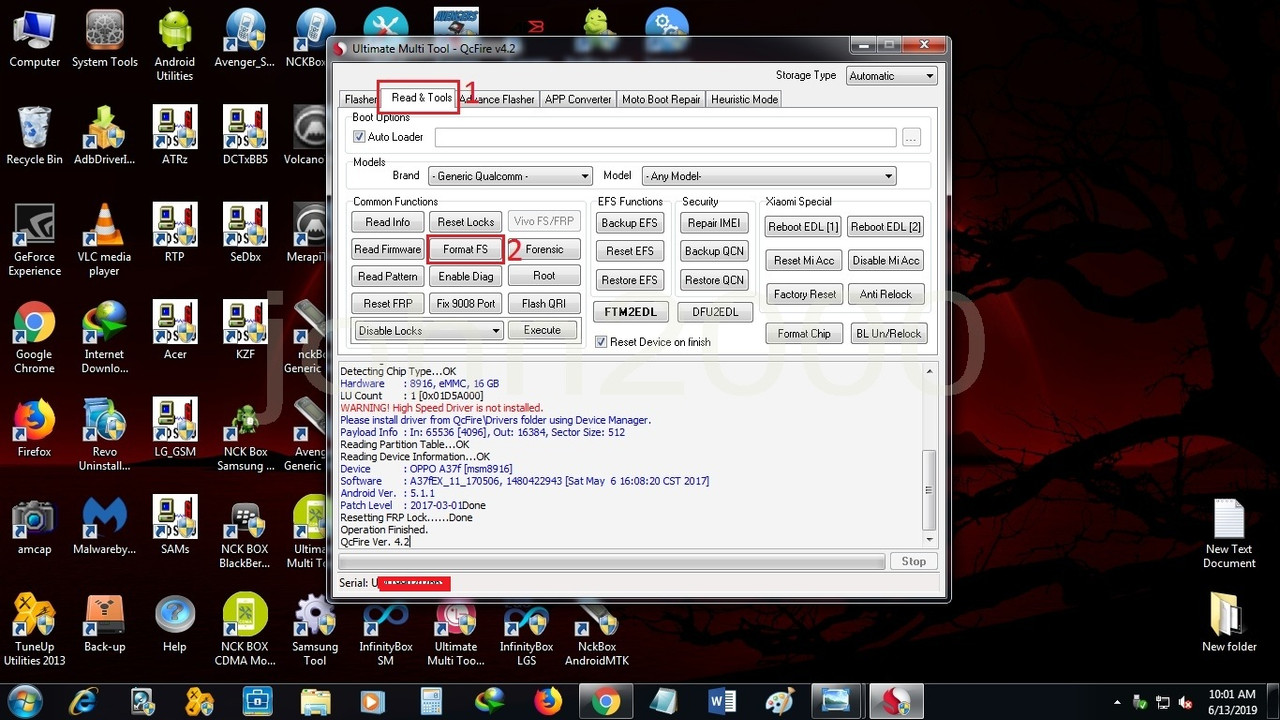Switch to the Read & Tools tab
The image size is (1280, 720).
point(421,97)
